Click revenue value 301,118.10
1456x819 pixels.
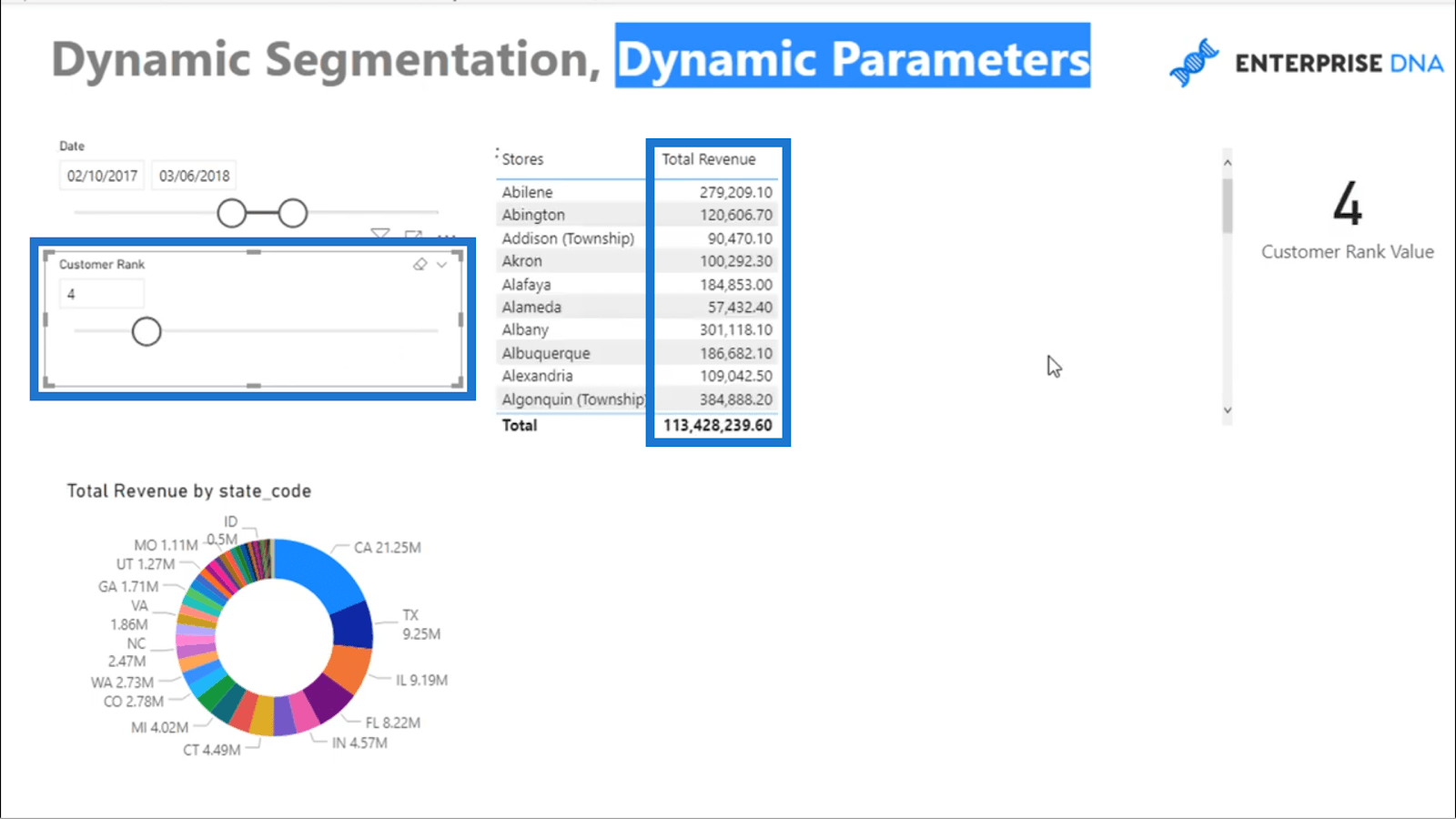[735, 330]
